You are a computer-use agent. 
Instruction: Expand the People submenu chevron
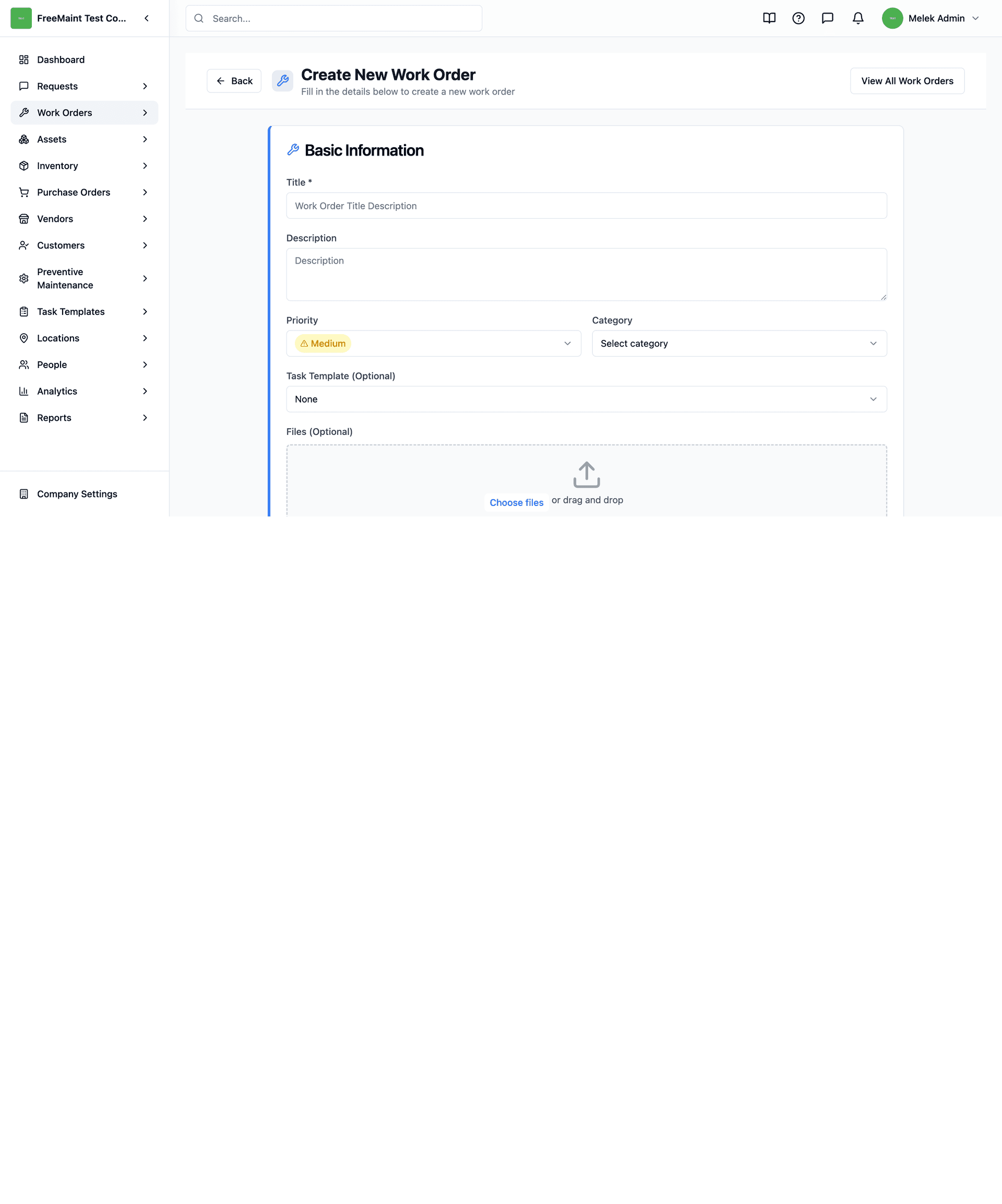(x=145, y=364)
